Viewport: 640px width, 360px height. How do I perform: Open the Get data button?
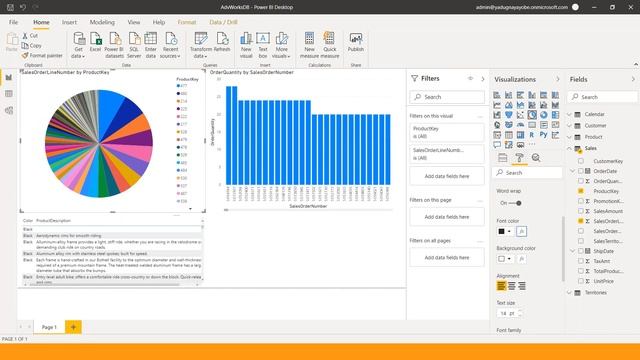78,44
